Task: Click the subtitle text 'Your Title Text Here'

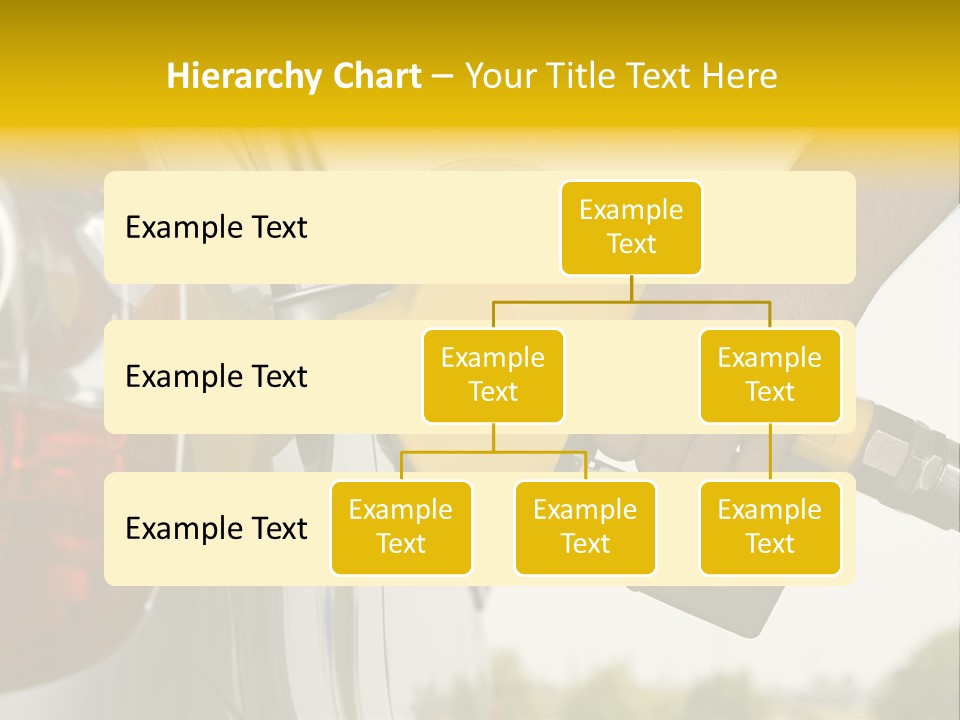Action: tap(620, 75)
